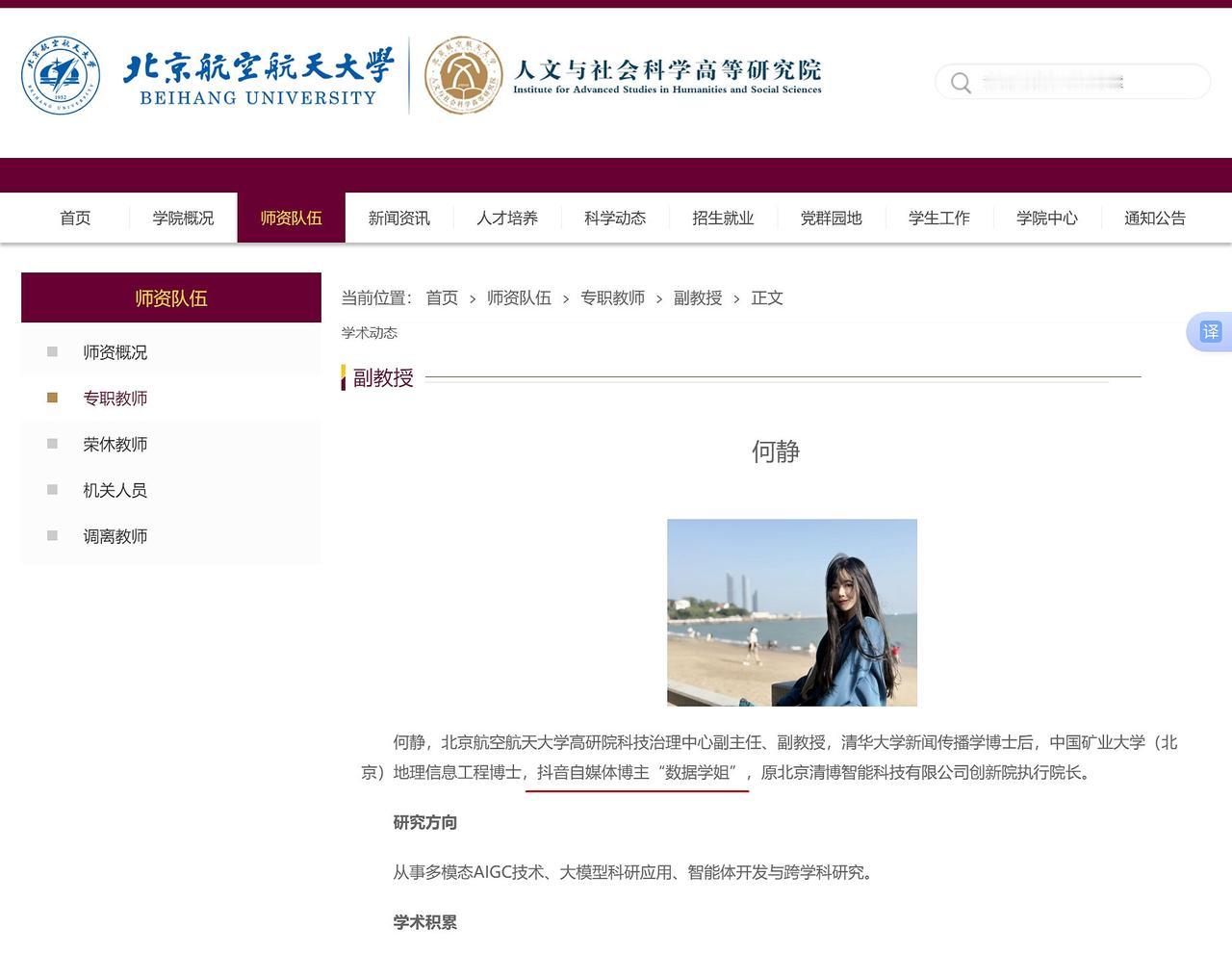Click the square bullet beside 师资概况
The width and height of the screenshot is (1232, 953).
51,351
